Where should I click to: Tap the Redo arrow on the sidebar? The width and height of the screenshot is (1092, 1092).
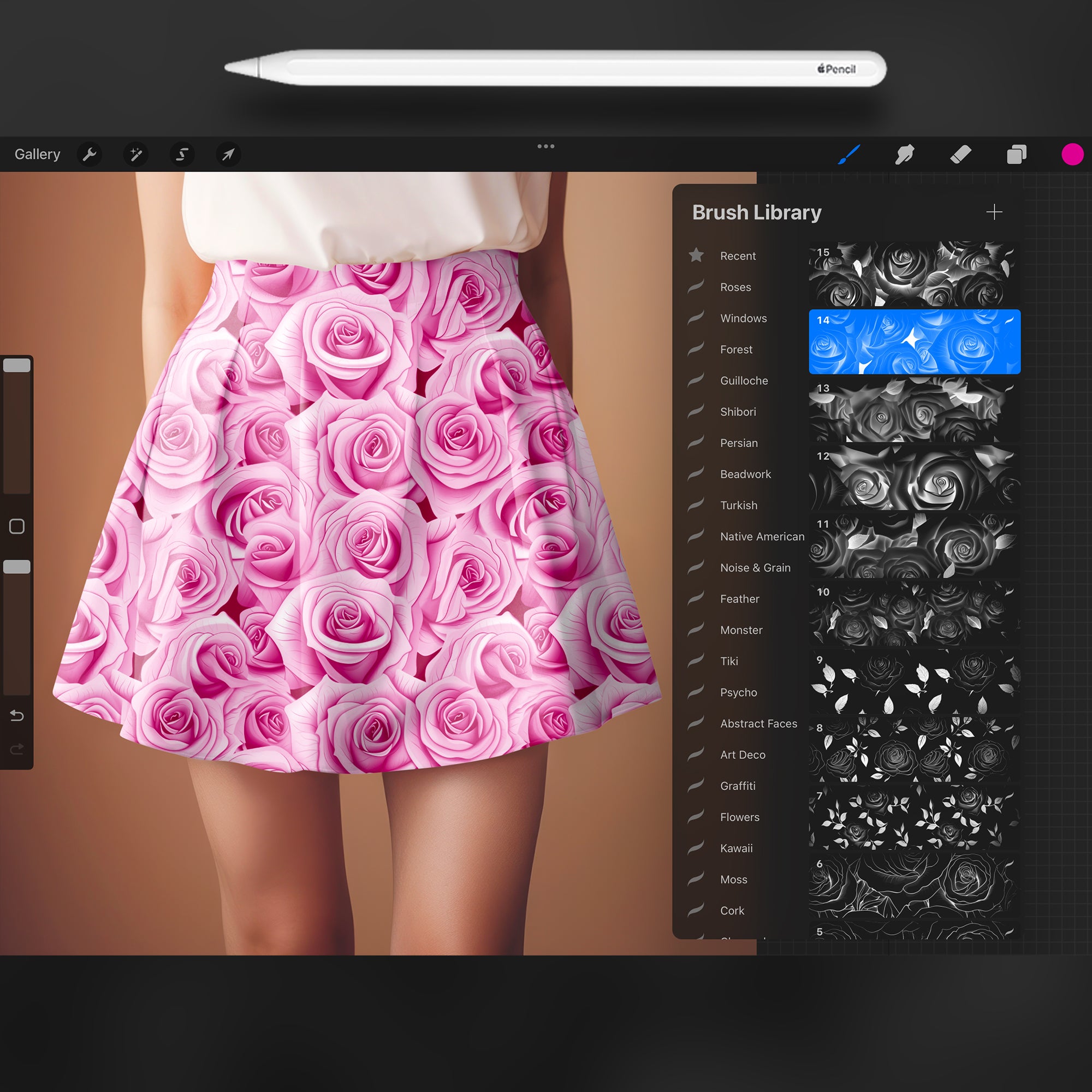[17, 750]
